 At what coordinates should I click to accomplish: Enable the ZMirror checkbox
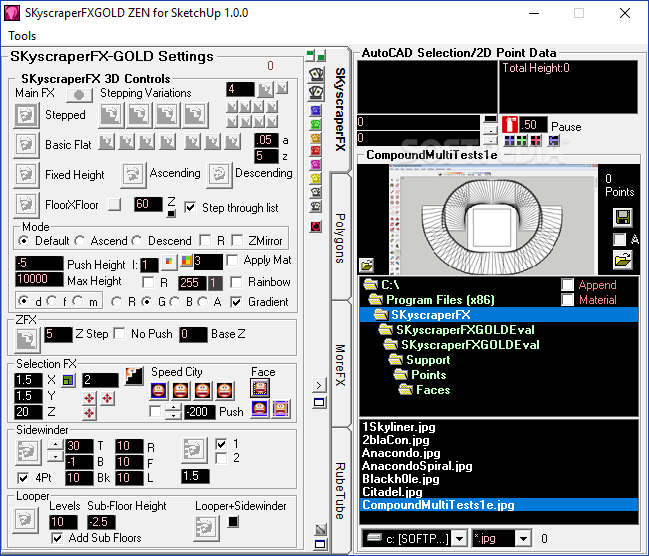click(x=237, y=241)
